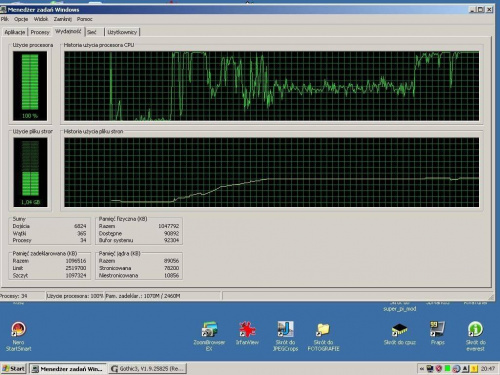The height and width of the screenshot is (375, 500).
Task: Switch to the Sieć tab
Action: pos(94,32)
